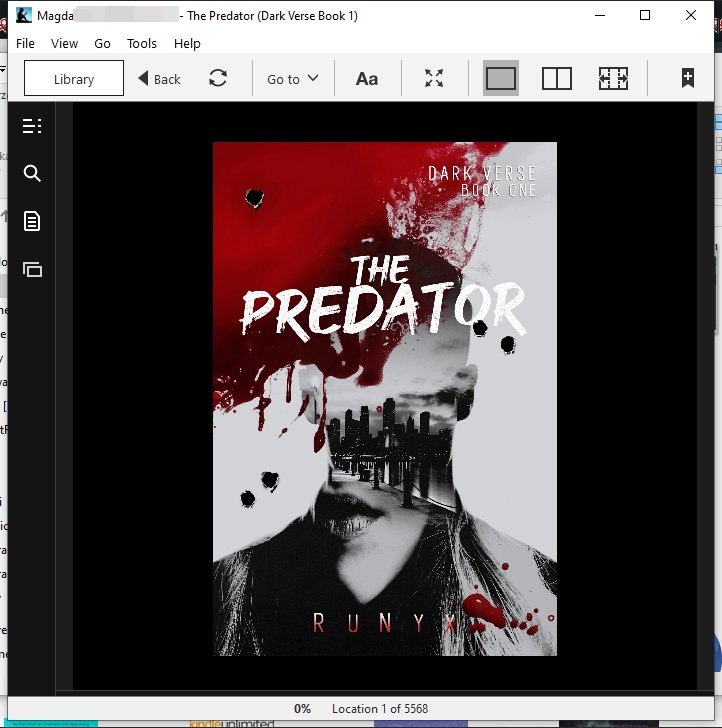Open the Tools menu

[142, 44]
